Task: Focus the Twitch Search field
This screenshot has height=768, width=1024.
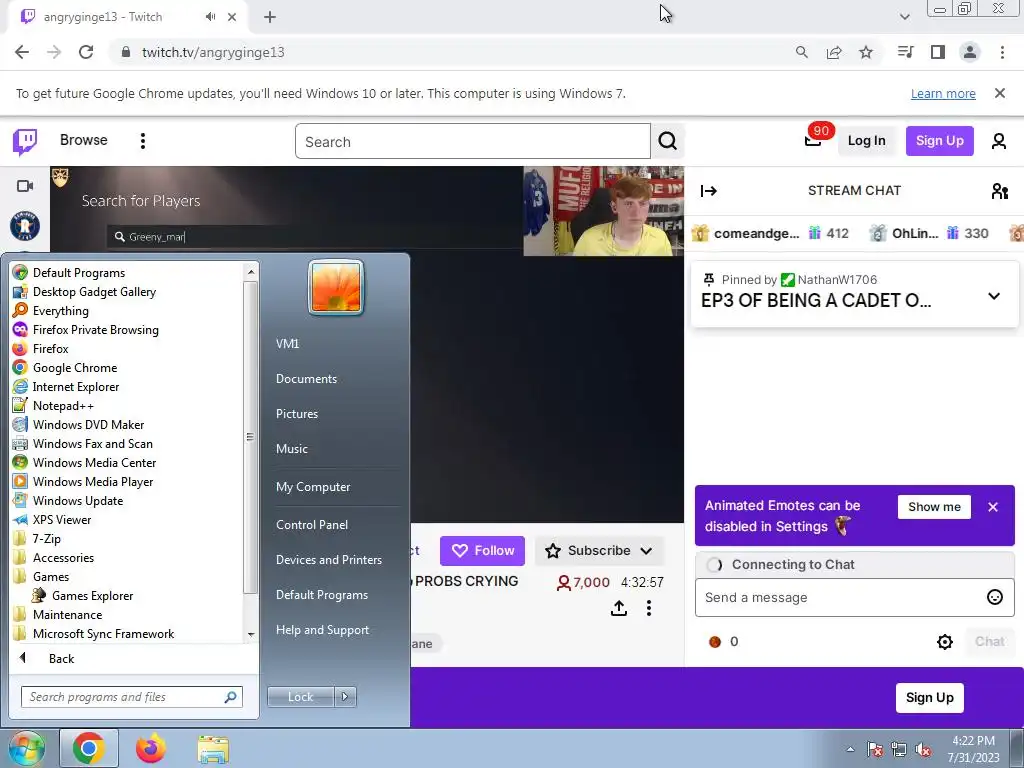Action: (x=473, y=141)
